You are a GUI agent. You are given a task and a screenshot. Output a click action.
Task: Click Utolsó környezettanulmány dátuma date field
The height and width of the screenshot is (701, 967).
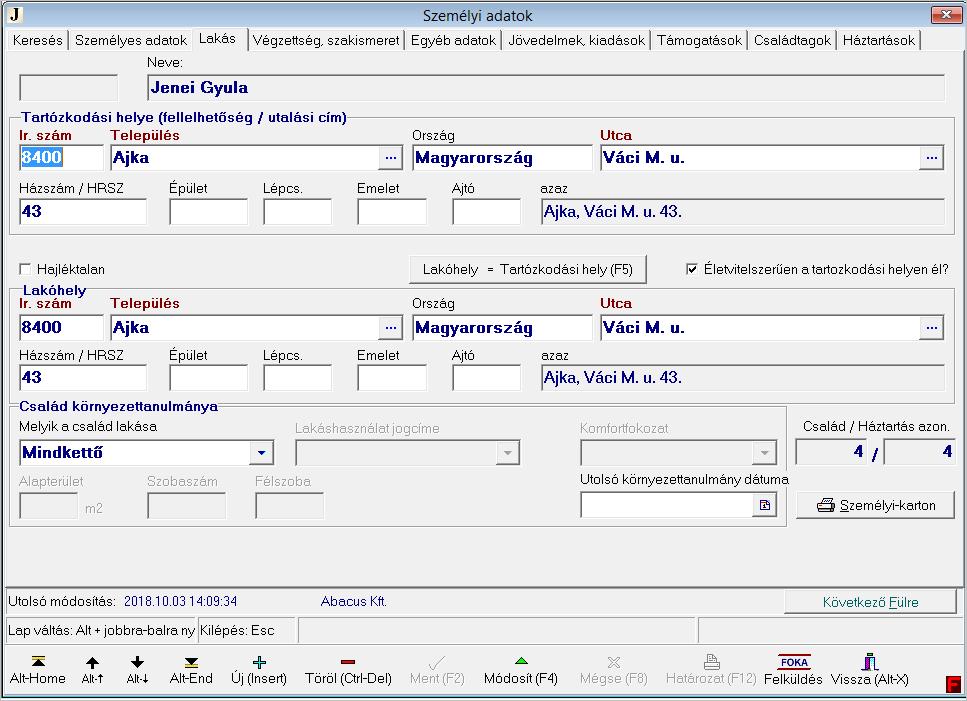667,506
